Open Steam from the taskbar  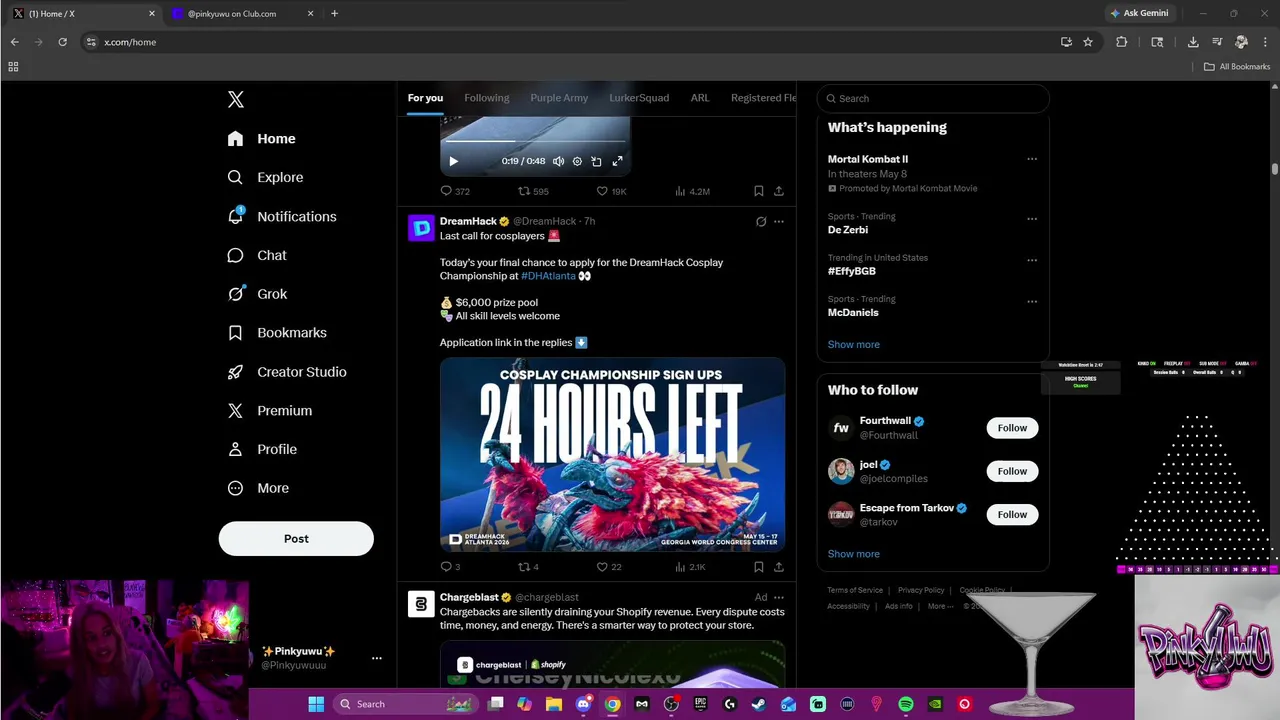[759, 704]
